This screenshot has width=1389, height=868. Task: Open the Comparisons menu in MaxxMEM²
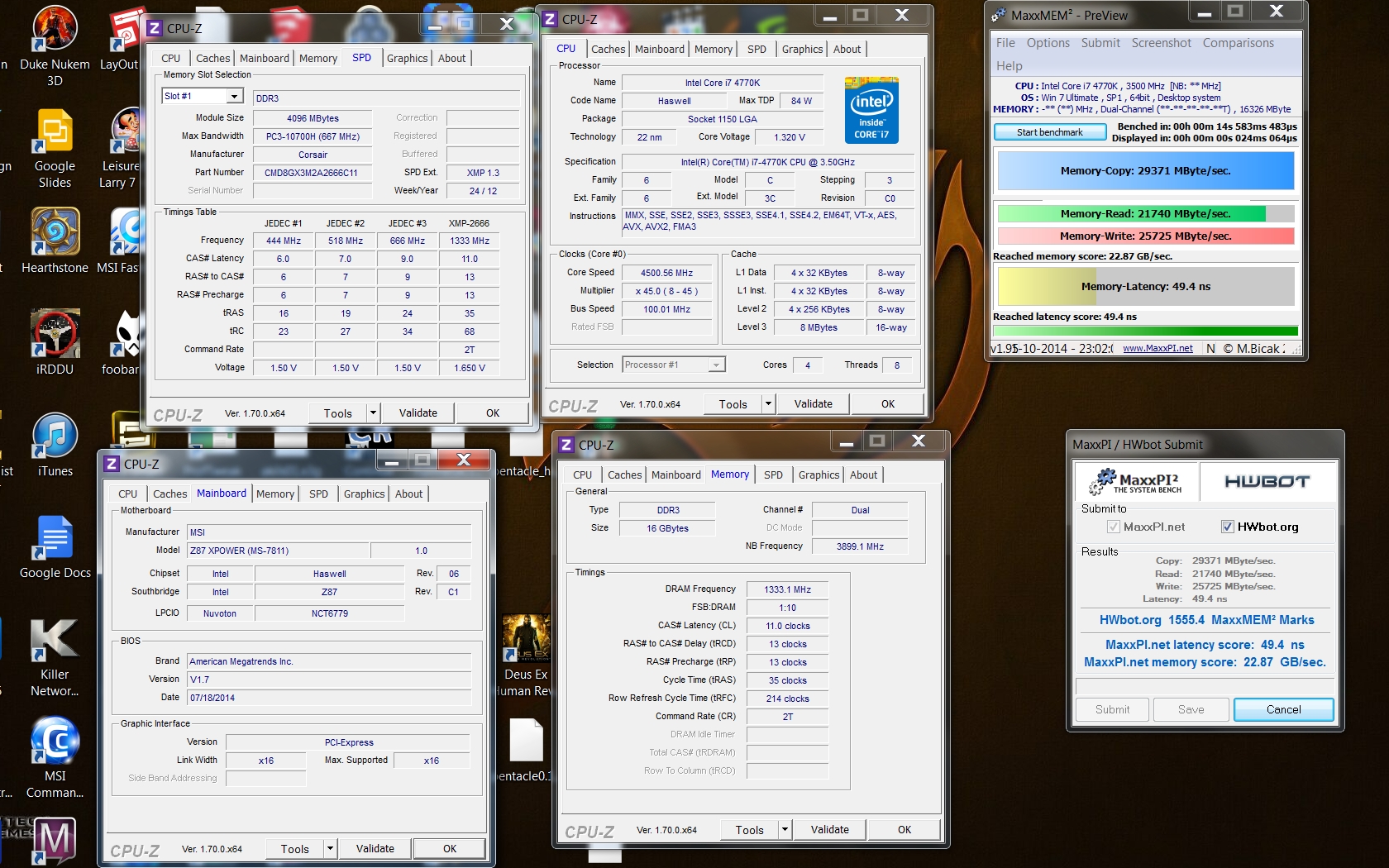pyautogui.click(x=1238, y=43)
